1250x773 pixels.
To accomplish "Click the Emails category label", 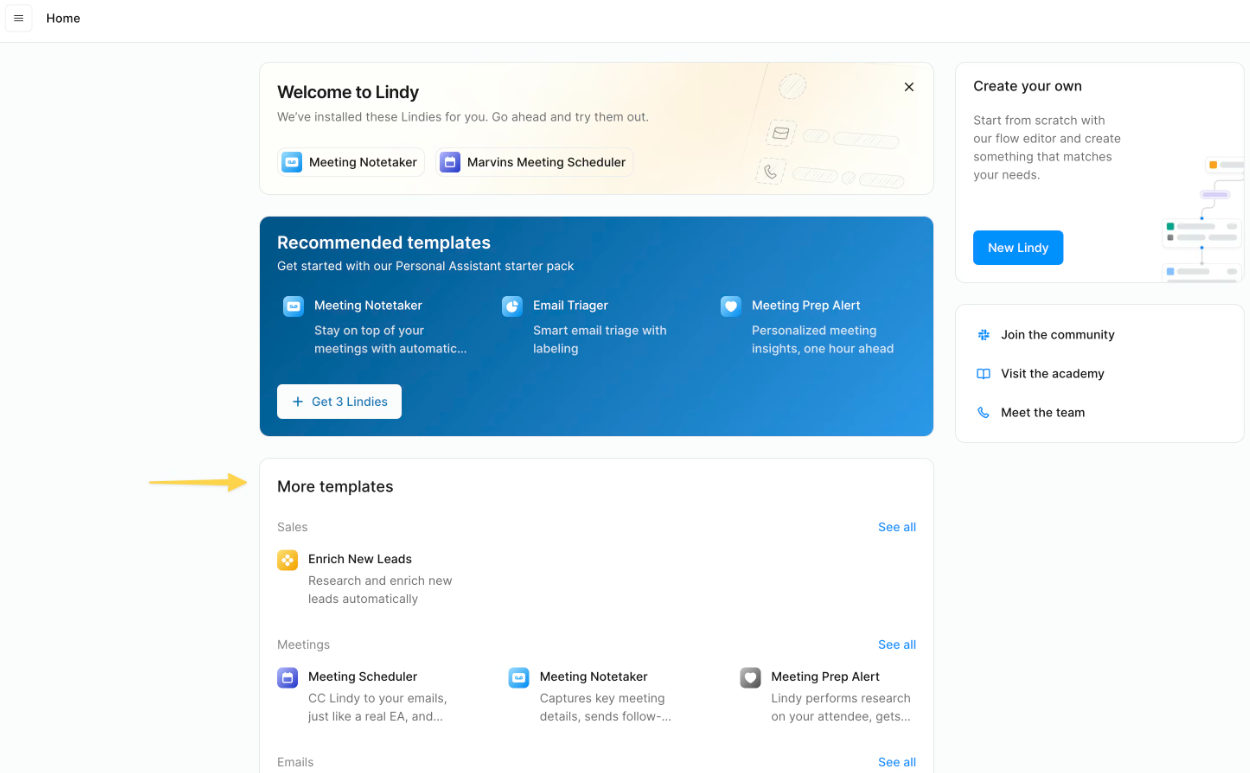I will [295, 762].
